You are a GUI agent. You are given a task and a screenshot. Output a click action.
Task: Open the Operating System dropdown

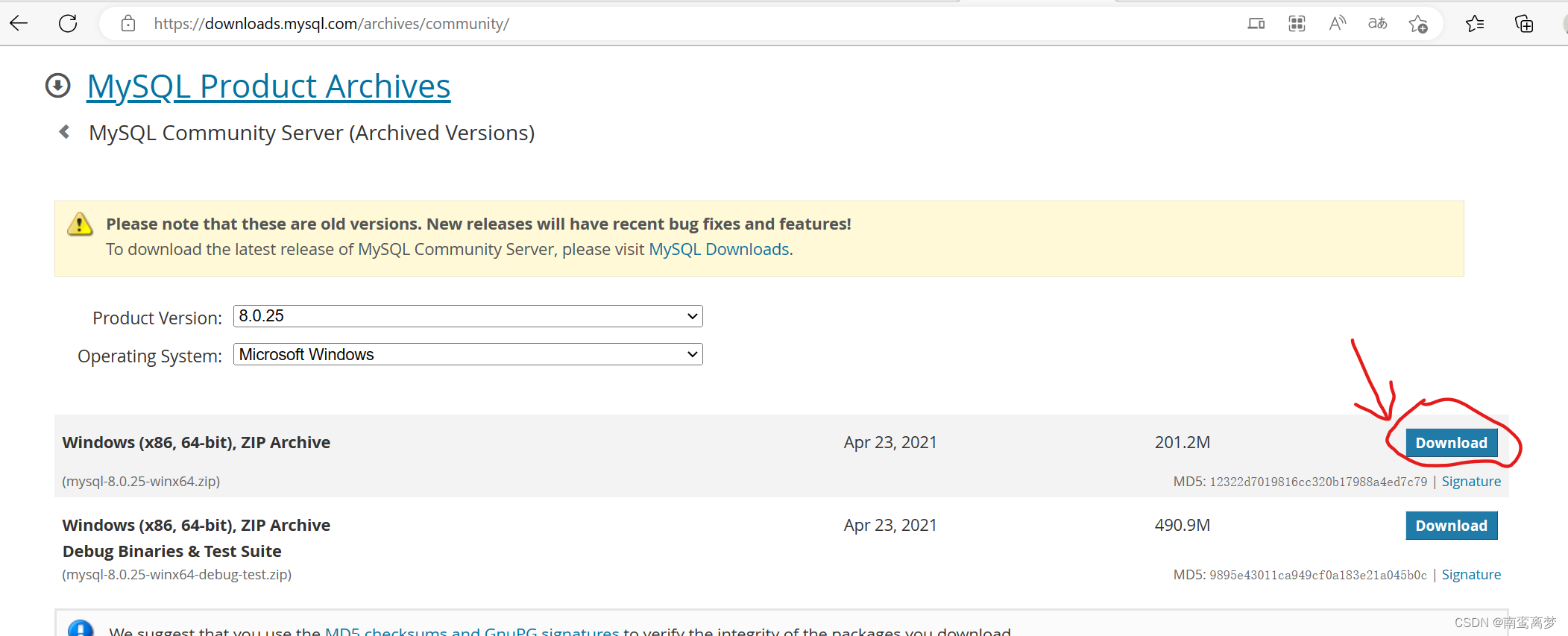468,354
